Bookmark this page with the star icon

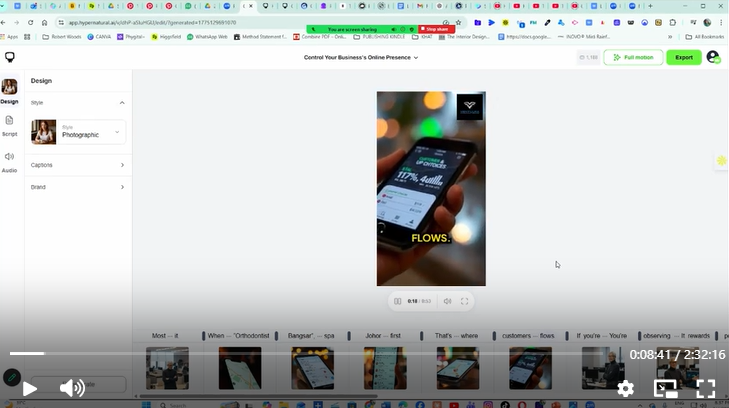coord(458,22)
